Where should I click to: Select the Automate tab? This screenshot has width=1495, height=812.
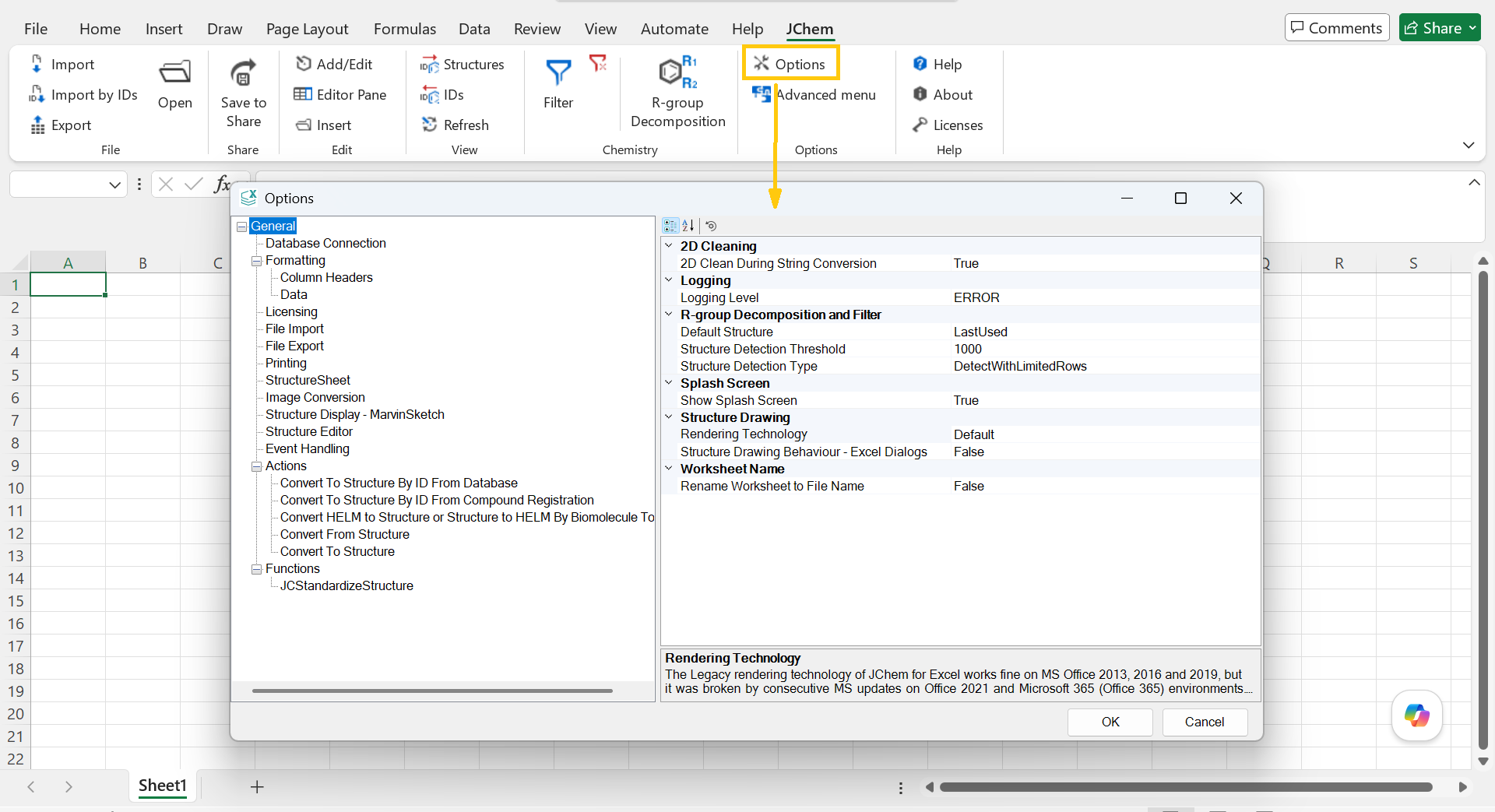click(674, 29)
